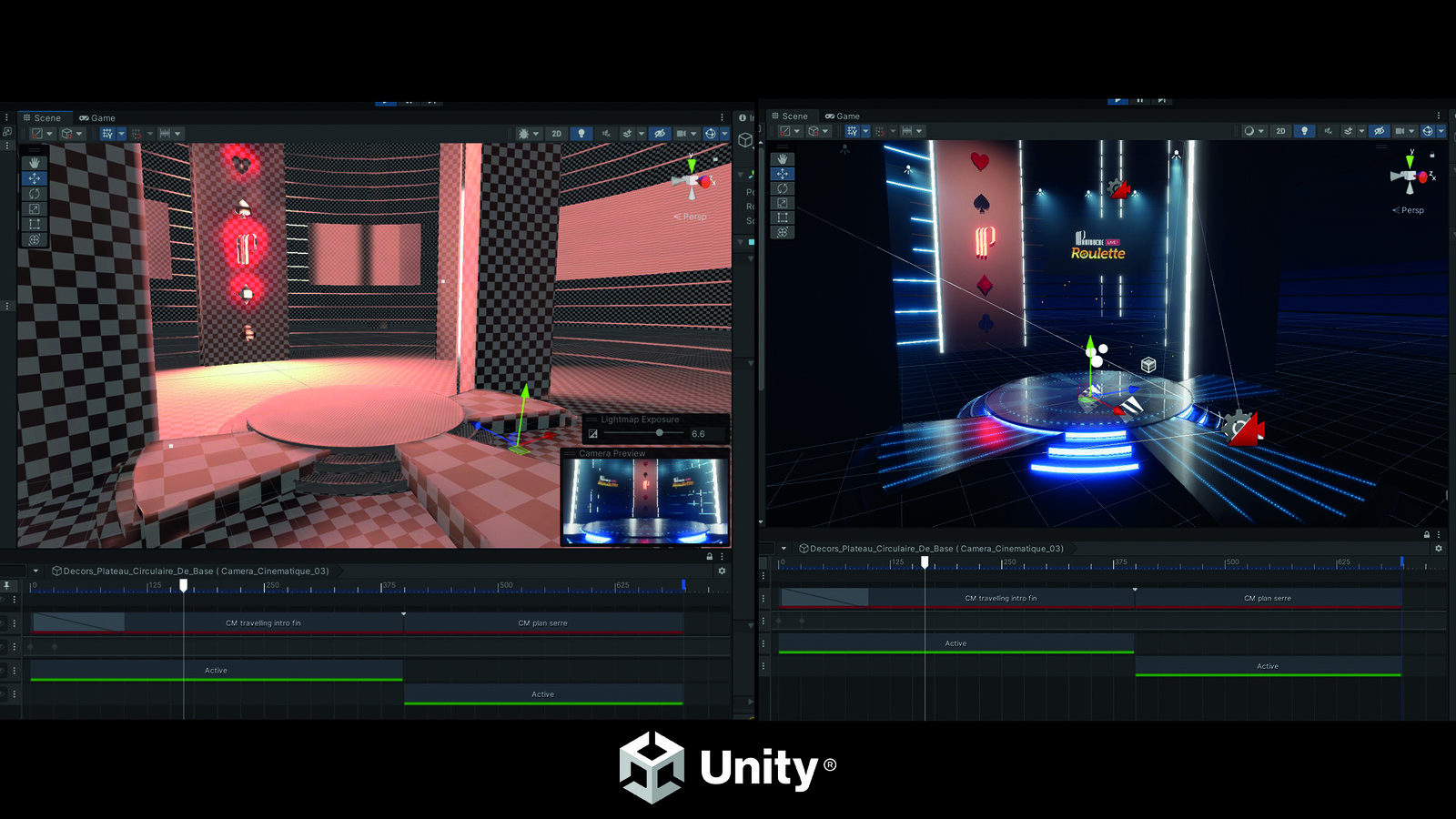Select the Rotate tool

tap(35, 194)
